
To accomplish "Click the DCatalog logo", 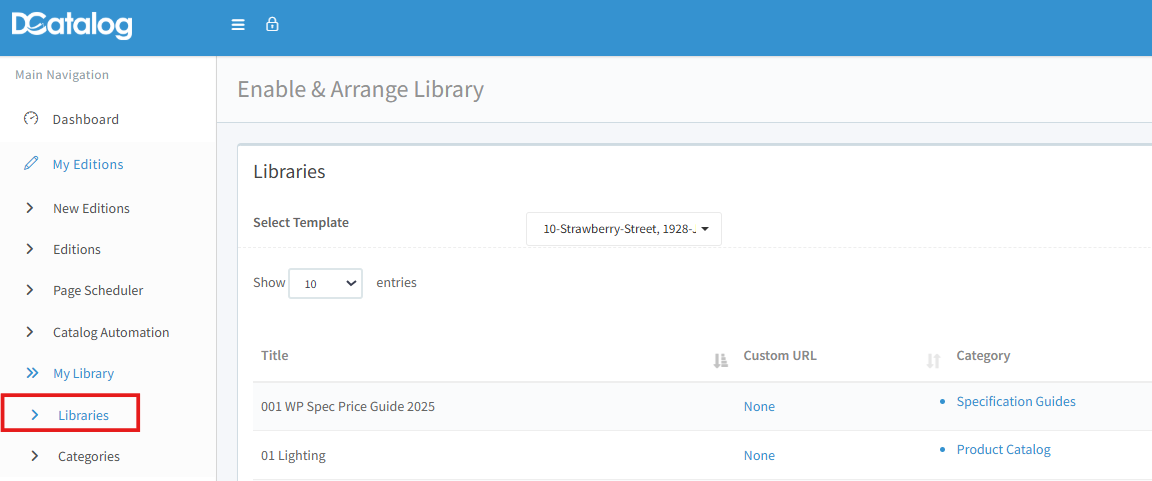I will click(72, 26).
